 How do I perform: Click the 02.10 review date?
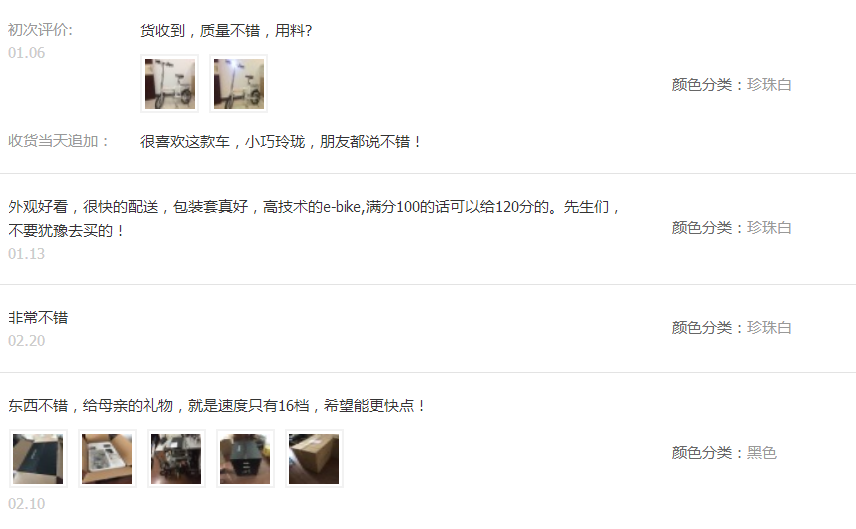26,503
